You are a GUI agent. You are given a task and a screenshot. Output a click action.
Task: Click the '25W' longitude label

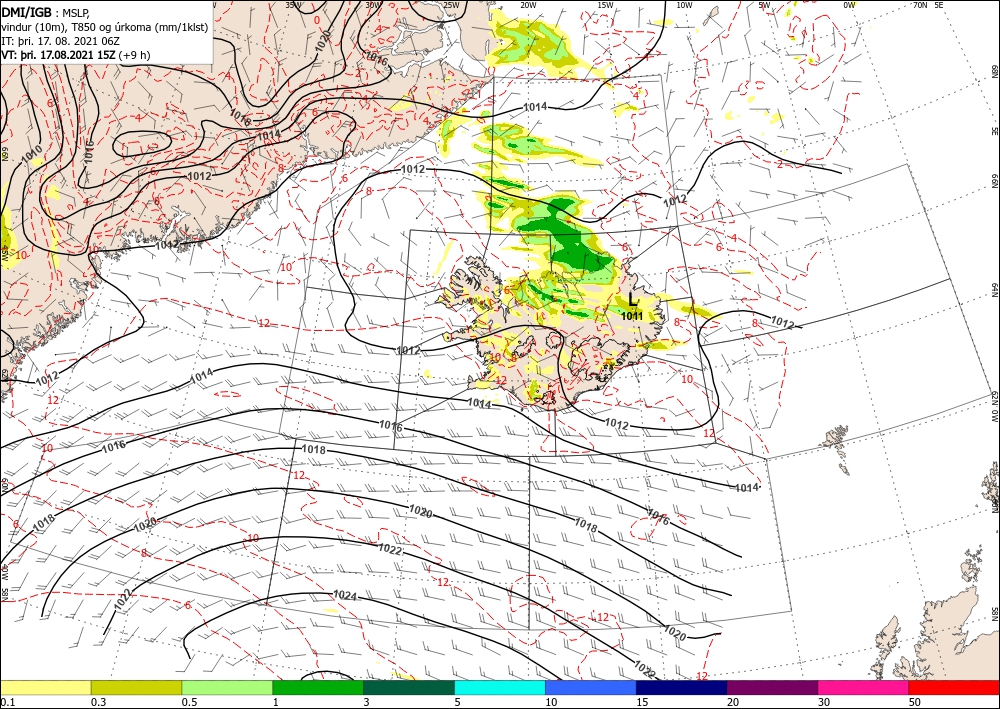(x=451, y=5)
